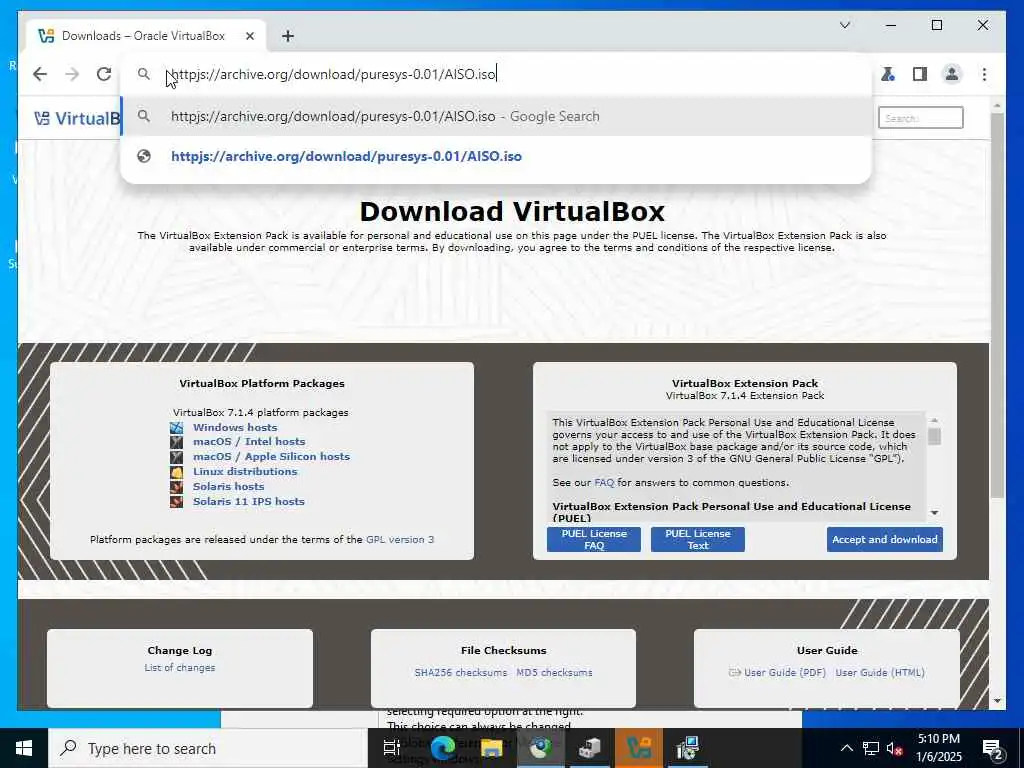The image size is (1024, 768).
Task: Click the Solaris hosts platform icon
Action: 176,487
